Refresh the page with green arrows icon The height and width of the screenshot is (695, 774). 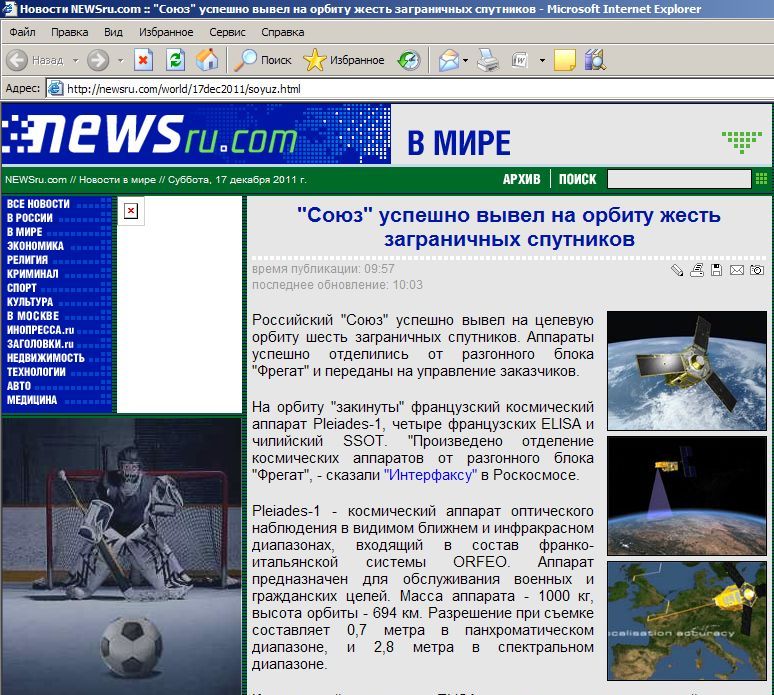tap(176, 60)
